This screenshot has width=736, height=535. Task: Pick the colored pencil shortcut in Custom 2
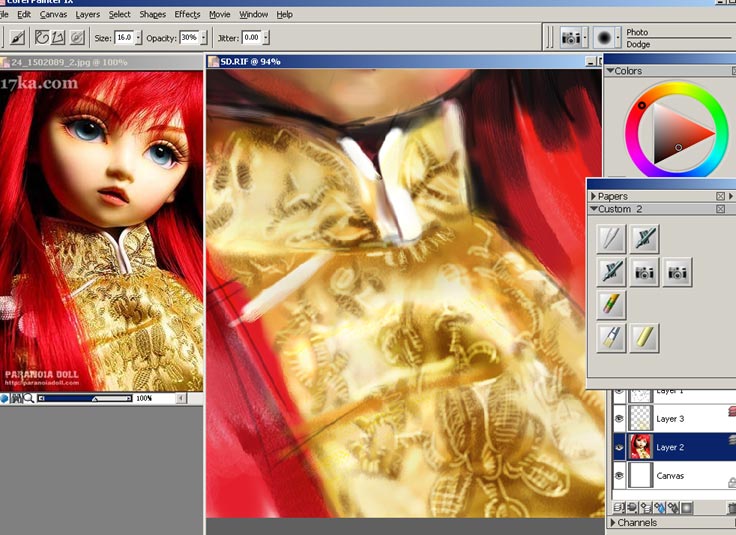(x=611, y=305)
